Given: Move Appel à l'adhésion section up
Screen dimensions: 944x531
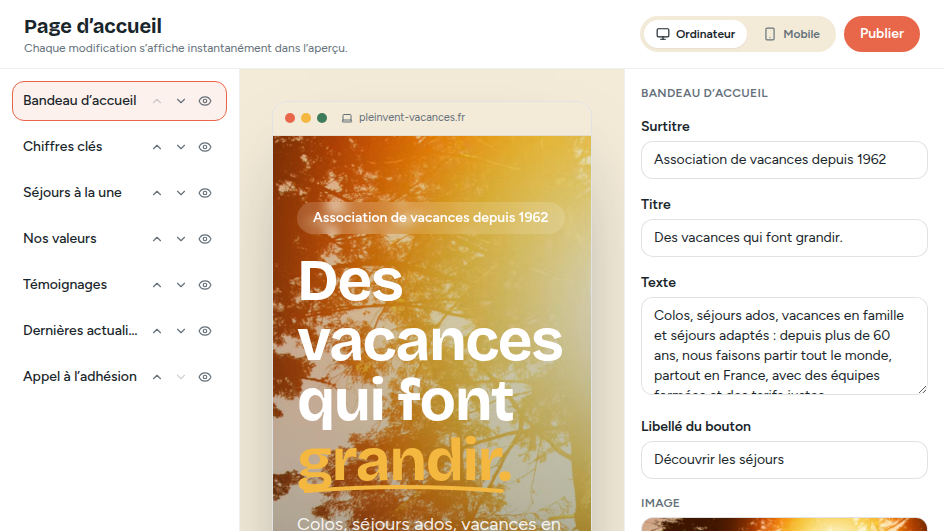Looking at the screenshot, I should click(x=157, y=377).
